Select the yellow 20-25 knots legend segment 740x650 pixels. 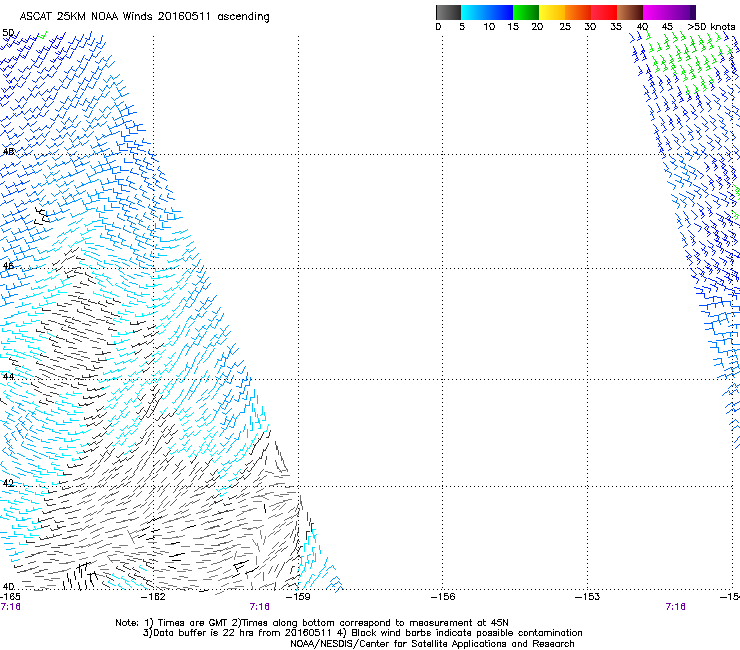552,12
